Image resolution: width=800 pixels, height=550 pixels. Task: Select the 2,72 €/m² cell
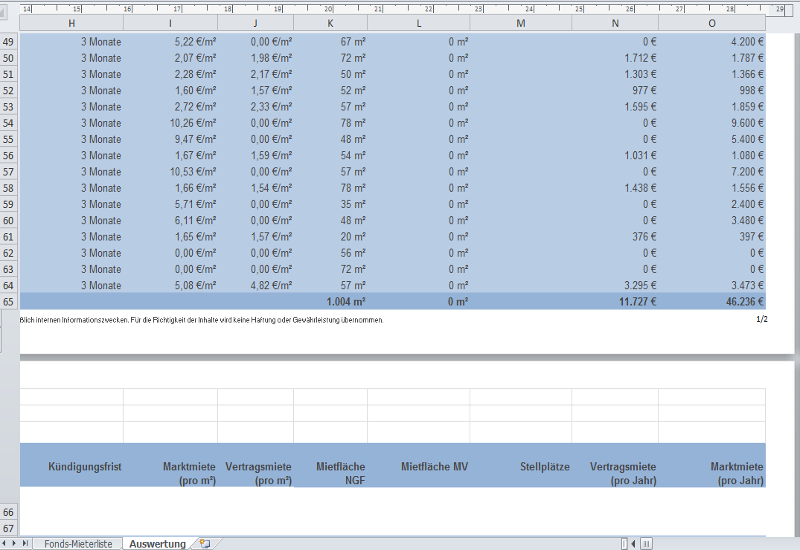click(170, 107)
